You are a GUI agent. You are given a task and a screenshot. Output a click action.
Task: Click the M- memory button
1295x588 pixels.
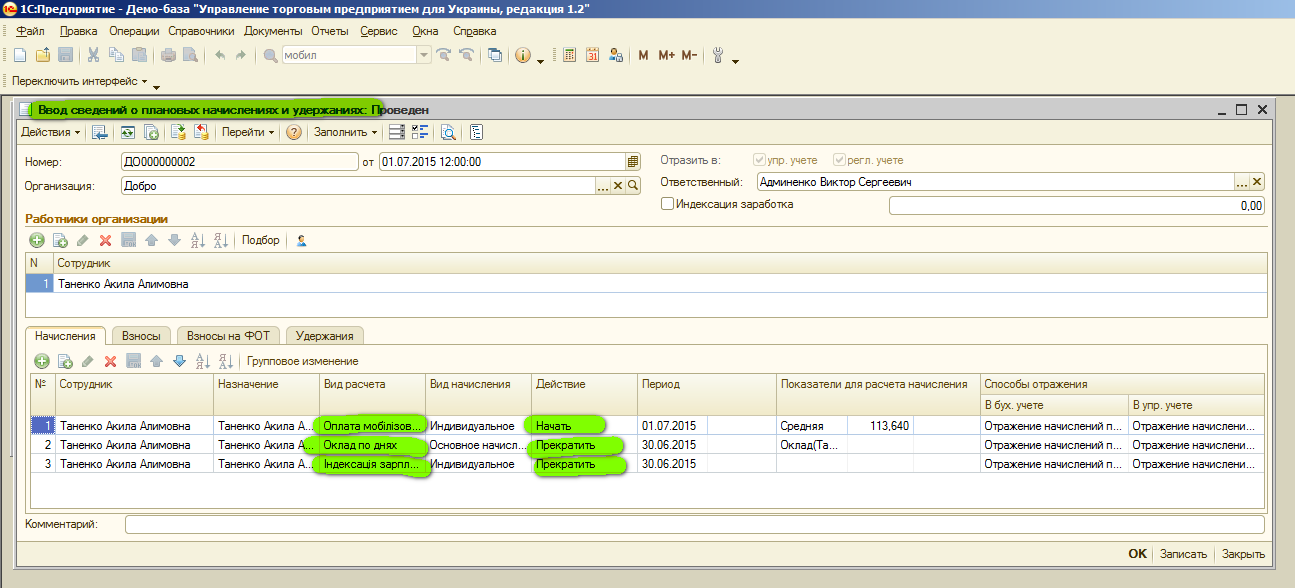click(689, 55)
